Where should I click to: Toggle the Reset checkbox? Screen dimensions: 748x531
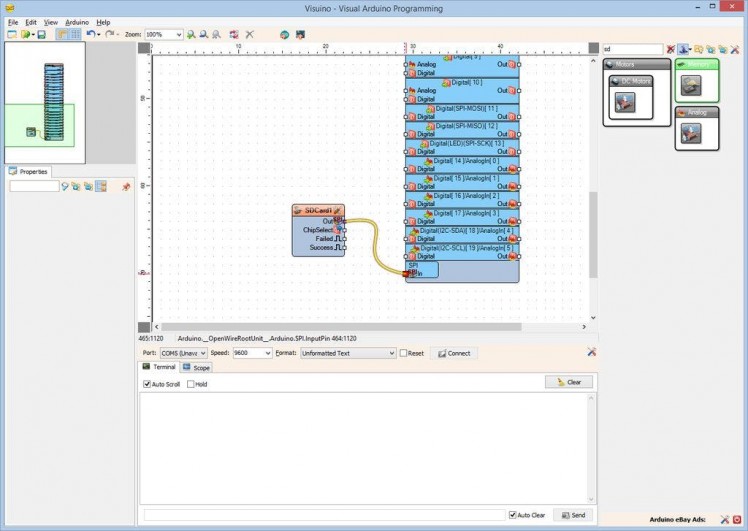pos(404,353)
